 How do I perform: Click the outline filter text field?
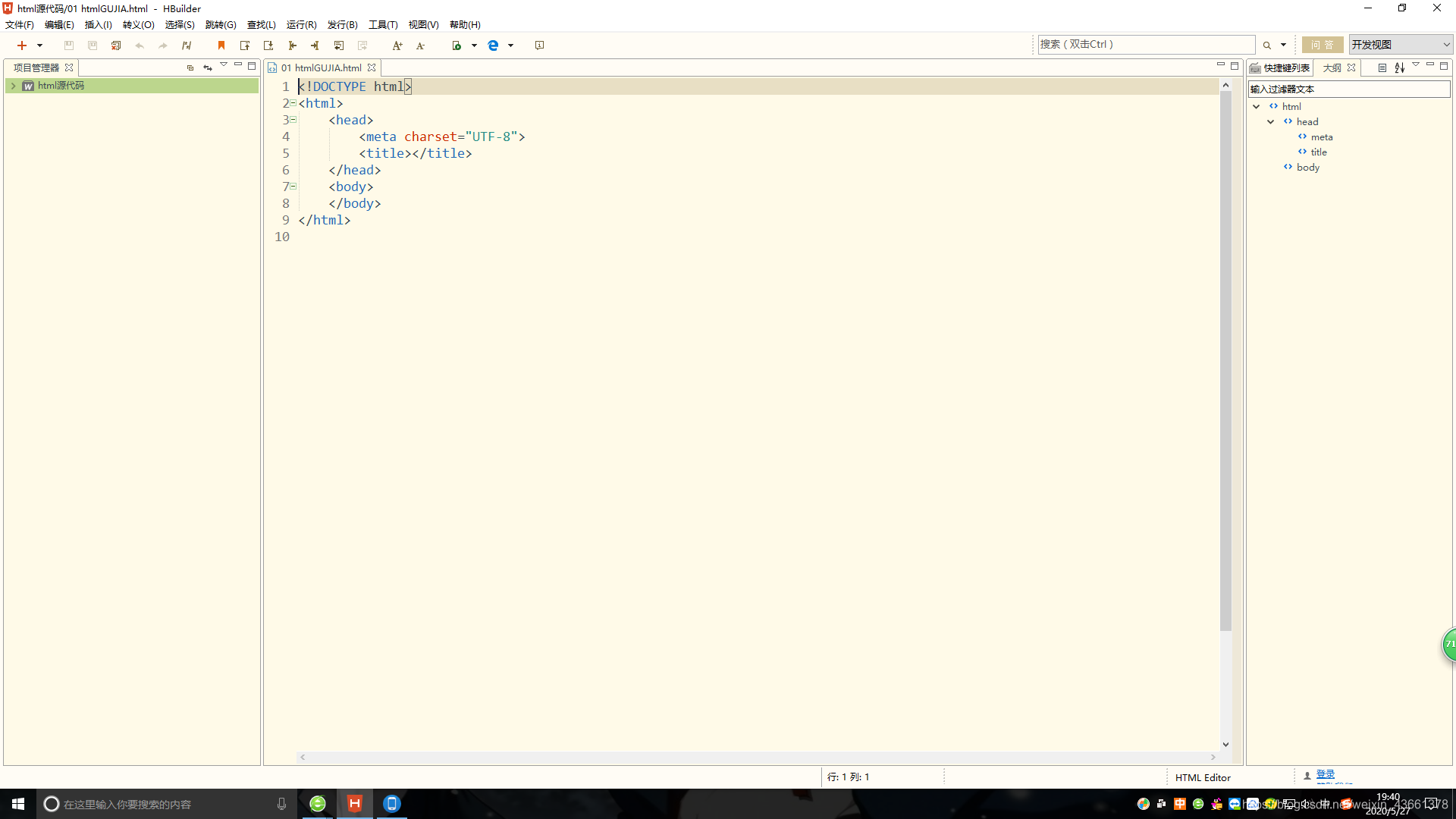[x=1348, y=89]
